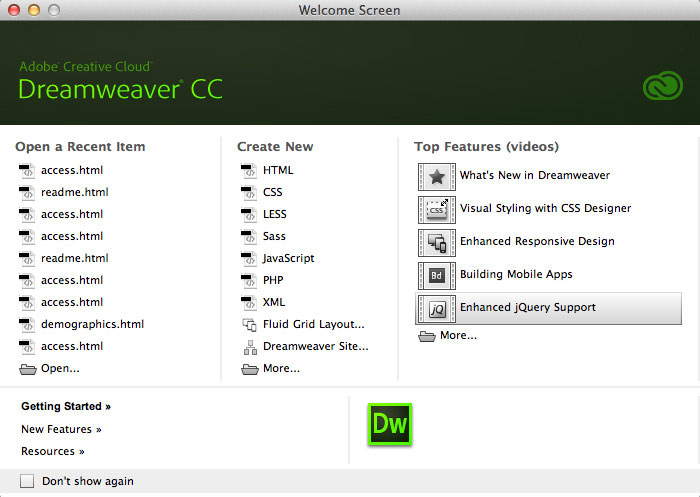Click the LESS document icon
The image size is (700, 497).
[249, 214]
